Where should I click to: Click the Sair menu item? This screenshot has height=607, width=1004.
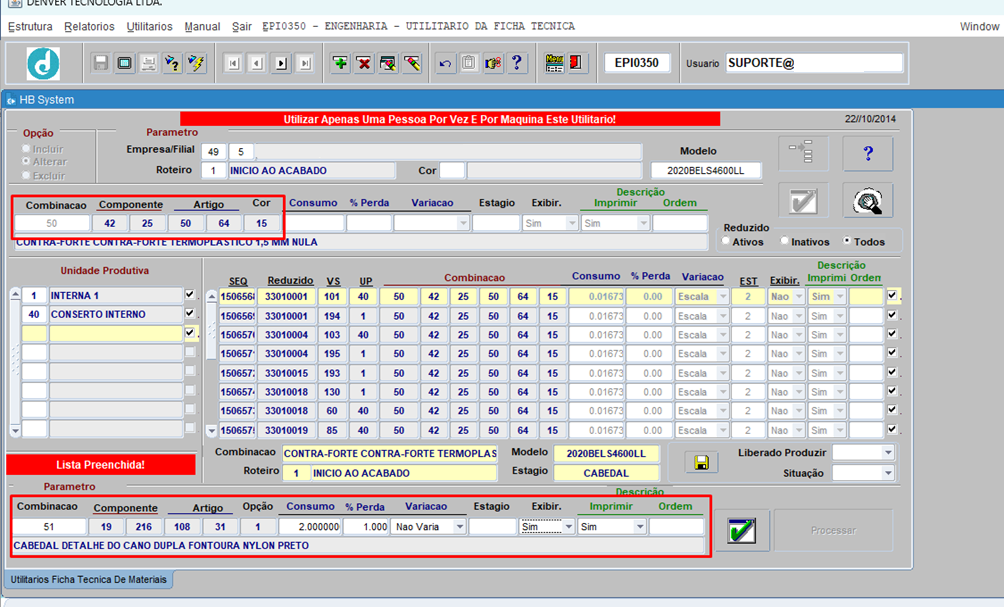pyautogui.click(x=241, y=26)
